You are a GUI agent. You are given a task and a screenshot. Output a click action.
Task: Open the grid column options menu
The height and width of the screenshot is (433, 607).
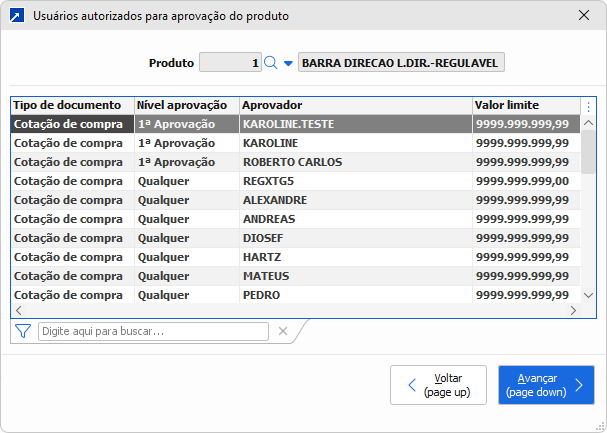pyautogui.click(x=589, y=106)
